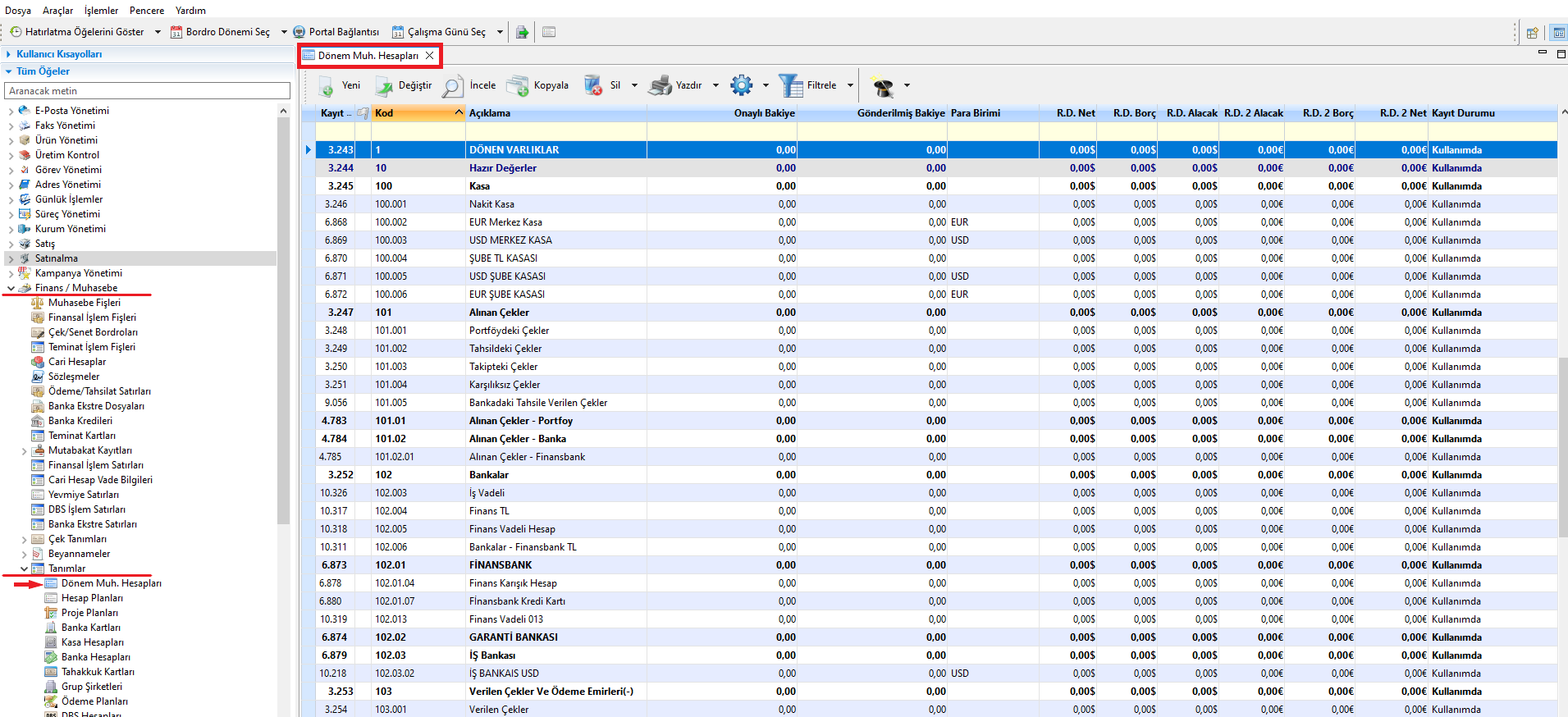Image resolution: width=1568 pixels, height=717 pixels.
Task: Open the İşlemler menu
Action: (x=101, y=11)
